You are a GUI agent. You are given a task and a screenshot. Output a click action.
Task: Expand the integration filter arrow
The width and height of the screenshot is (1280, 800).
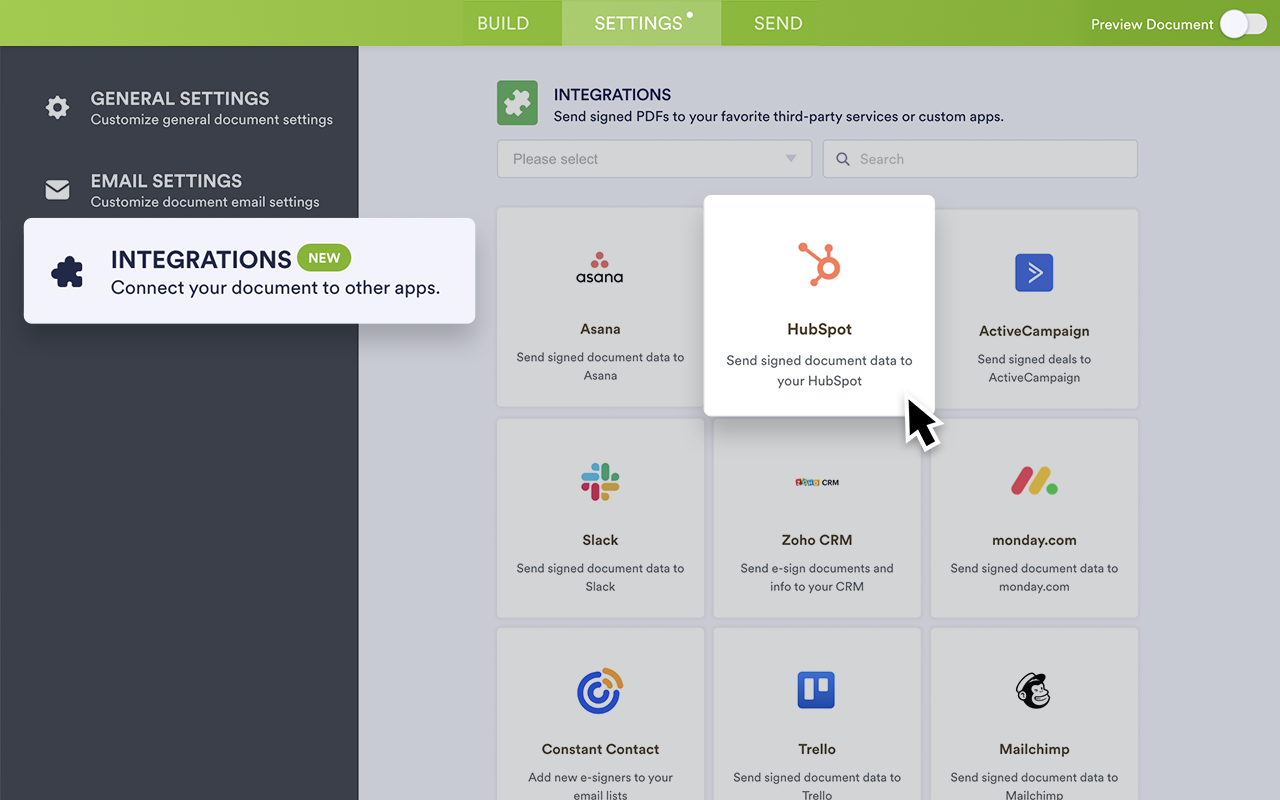coord(790,158)
